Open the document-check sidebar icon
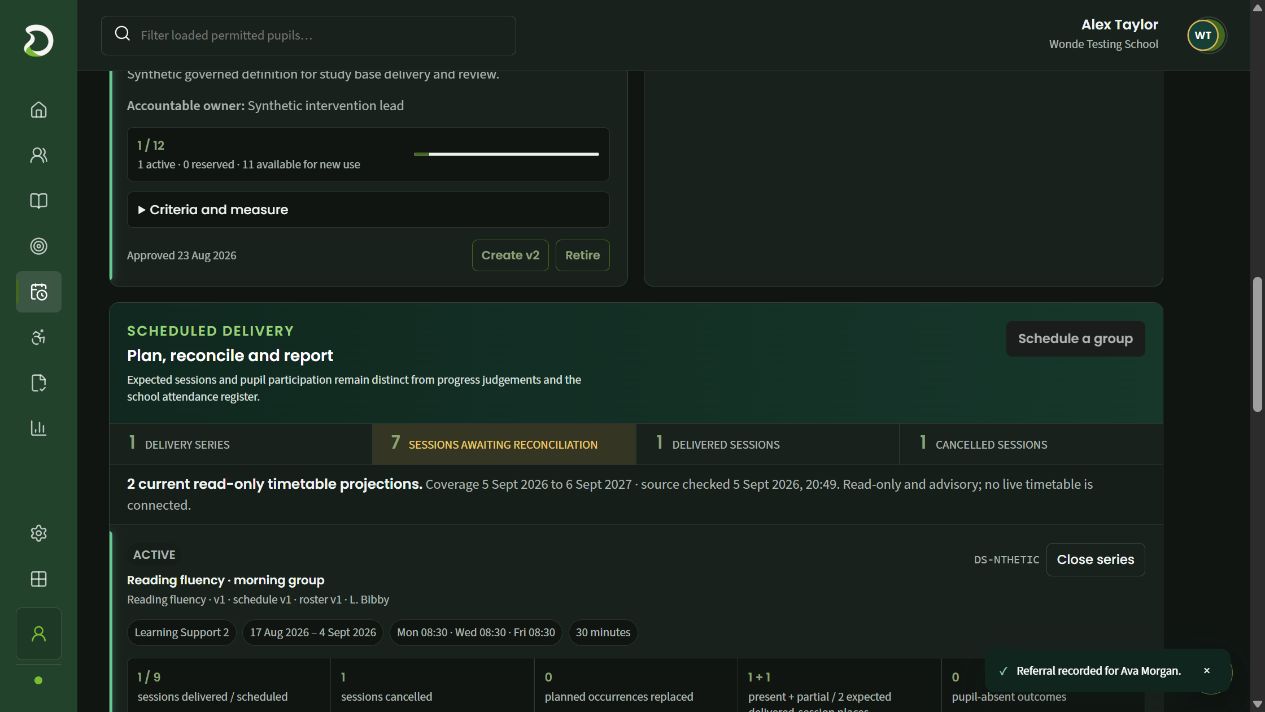Viewport: 1265px width, 712px height. 38,383
